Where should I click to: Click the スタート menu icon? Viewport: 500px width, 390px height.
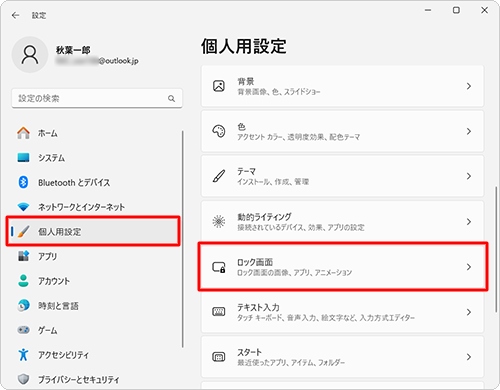click(219, 357)
